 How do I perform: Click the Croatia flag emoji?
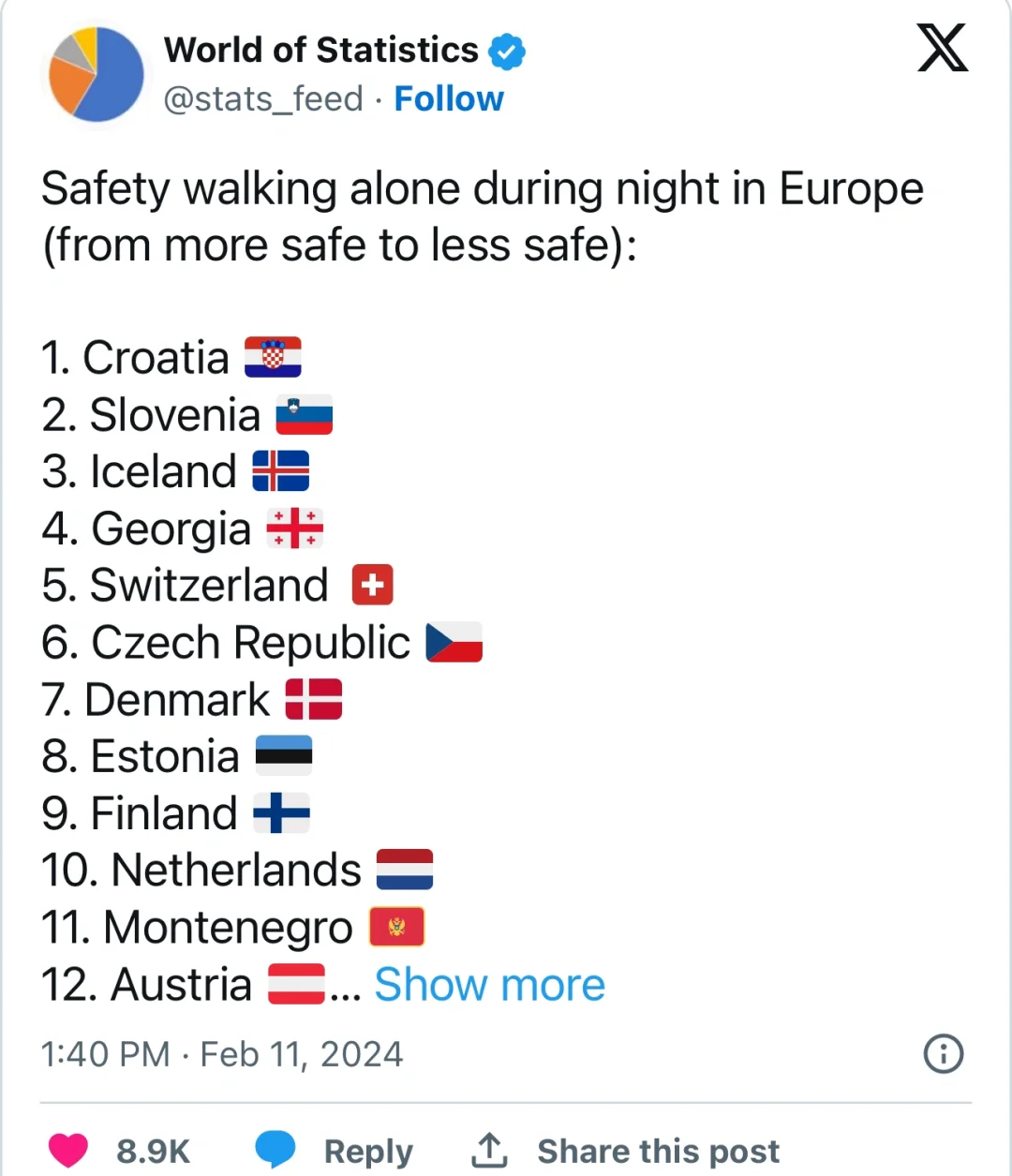[273, 357]
